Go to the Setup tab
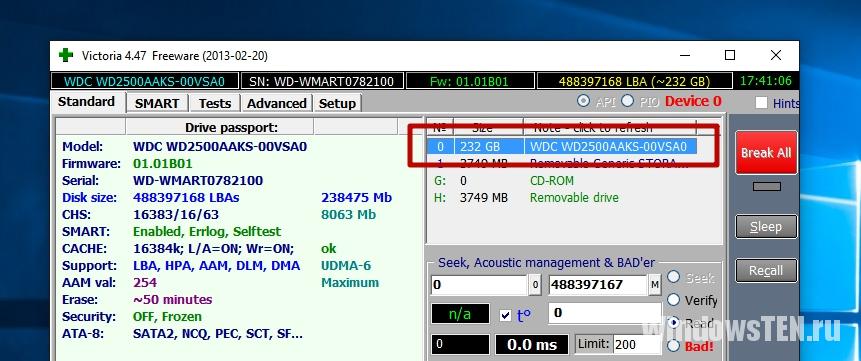The width and height of the screenshot is (861, 361). point(337,103)
